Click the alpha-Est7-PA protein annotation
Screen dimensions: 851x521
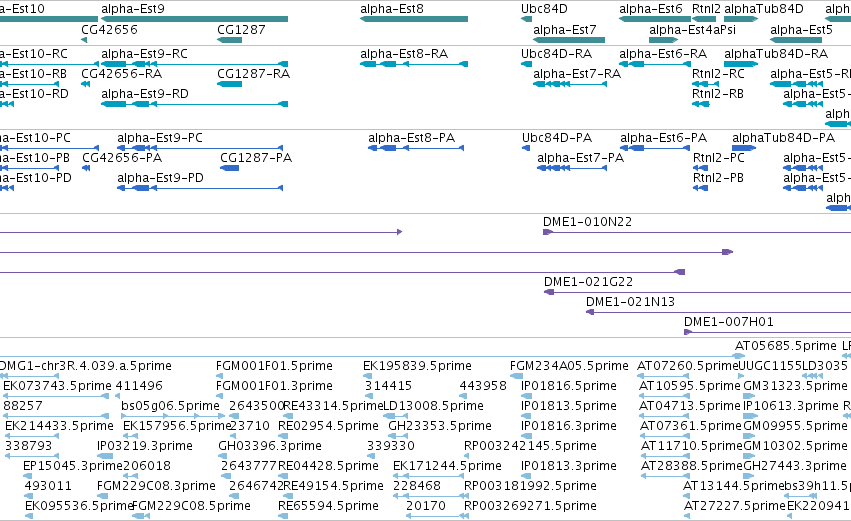coord(572,168)
